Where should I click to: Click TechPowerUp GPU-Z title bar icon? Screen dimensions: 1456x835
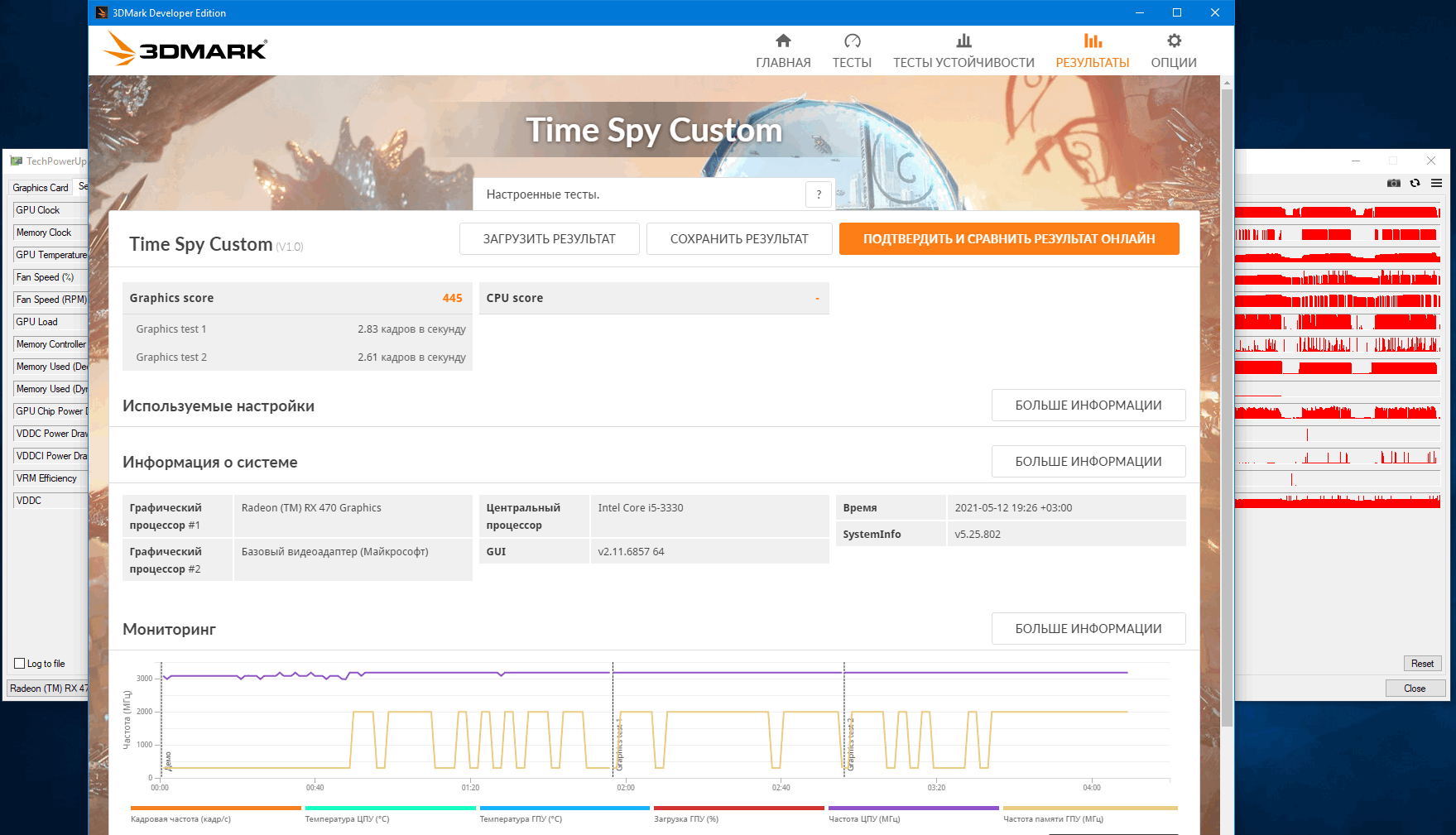pos(17,161)
